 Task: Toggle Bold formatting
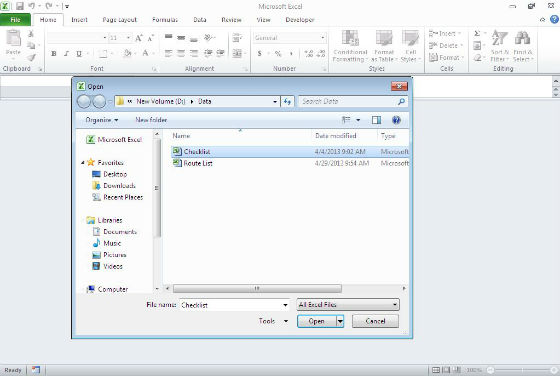coord(54,54)
